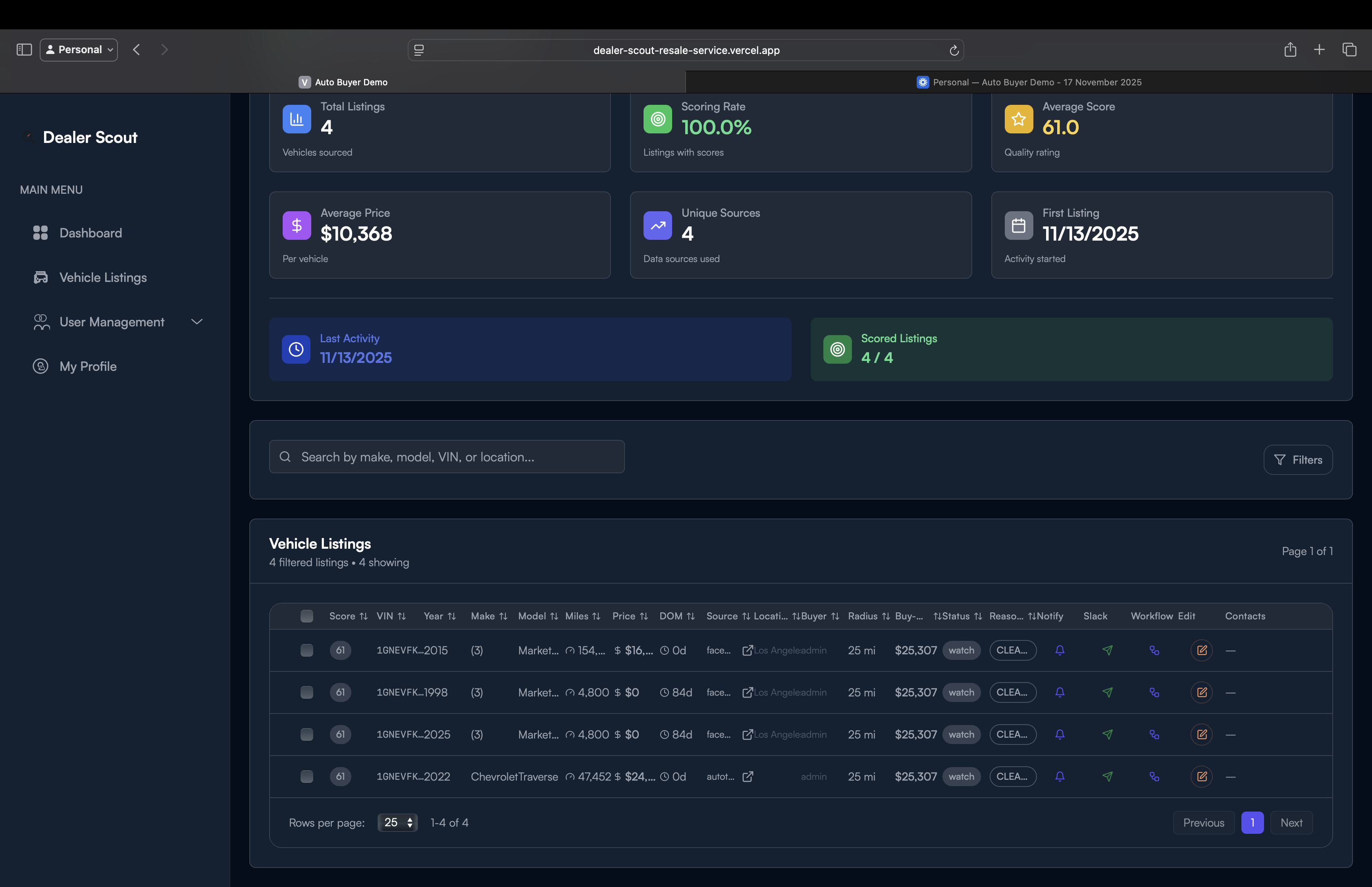Image resolution: width=1372 pixels, height=887 pixels.
Task: Open the Personal profile dropdown in the browser toolbar
Action: (78, 50)
